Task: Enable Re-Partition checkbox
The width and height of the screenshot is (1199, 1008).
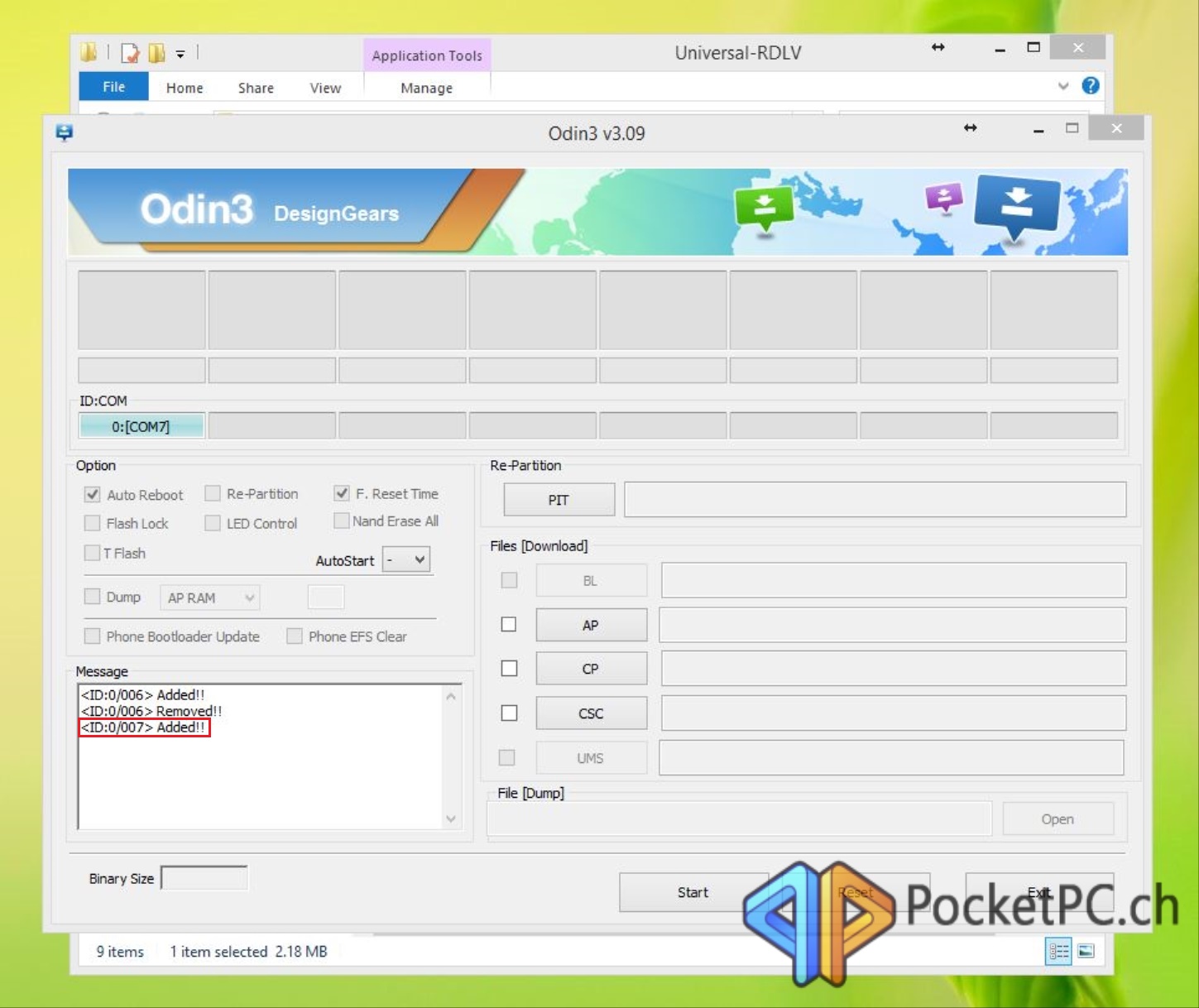Action: (213, 493)
